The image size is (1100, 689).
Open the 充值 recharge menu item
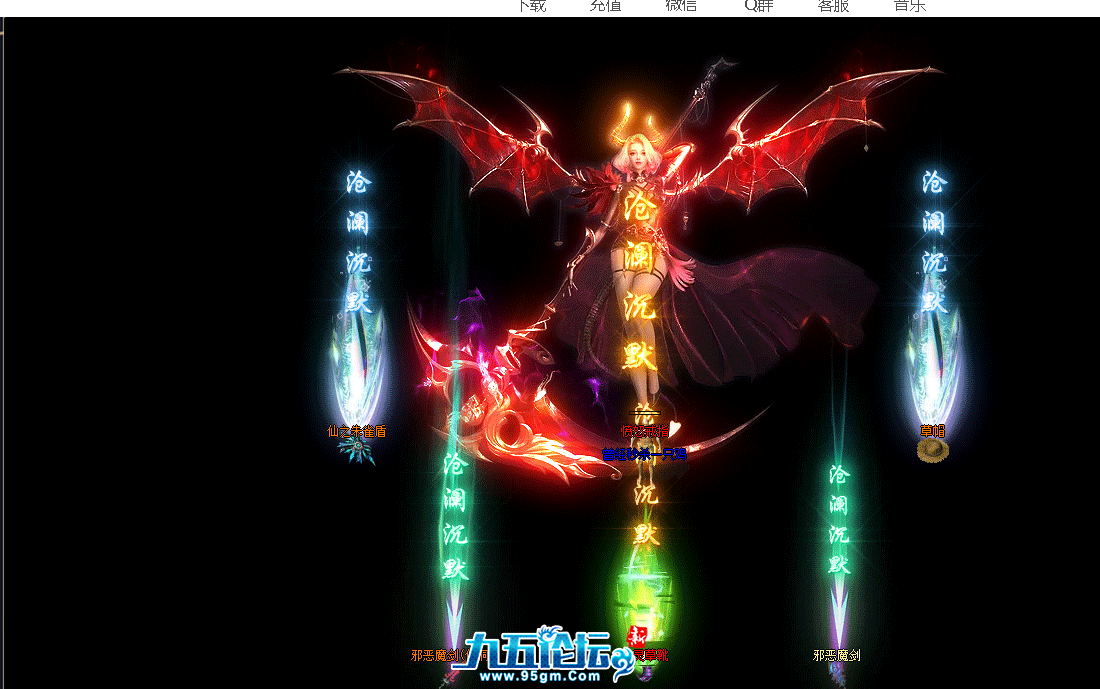pos(606,6)
